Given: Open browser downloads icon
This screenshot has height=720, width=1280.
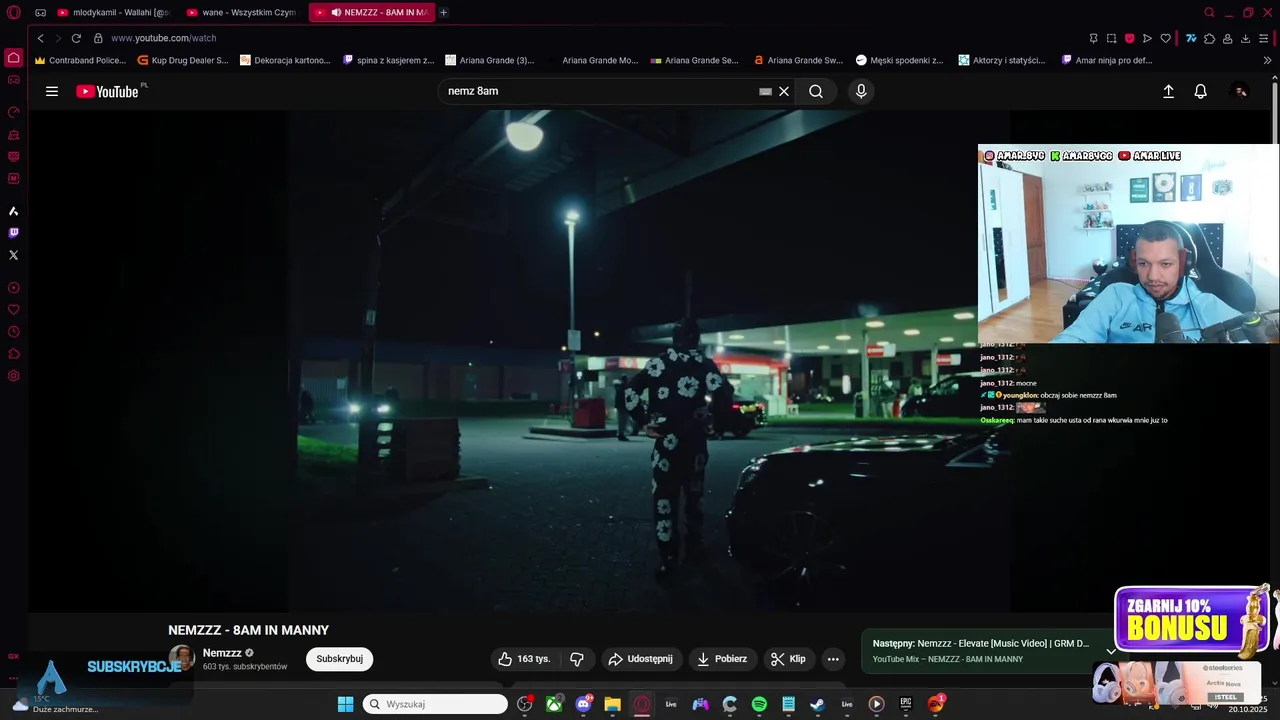Looking at the screenshot, I should pyautogui.click(x=1245, y=38).
